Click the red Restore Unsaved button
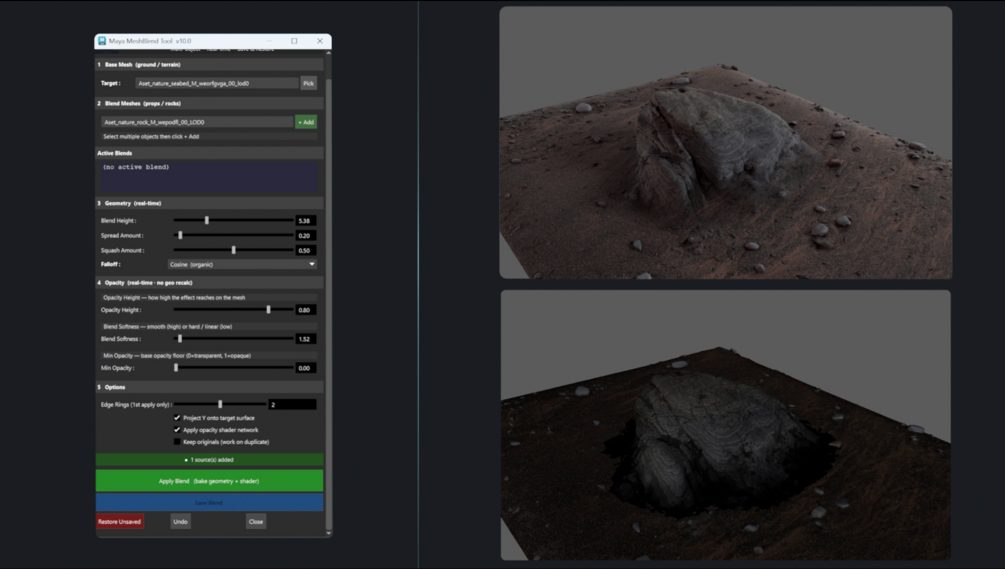 [119, 522]
